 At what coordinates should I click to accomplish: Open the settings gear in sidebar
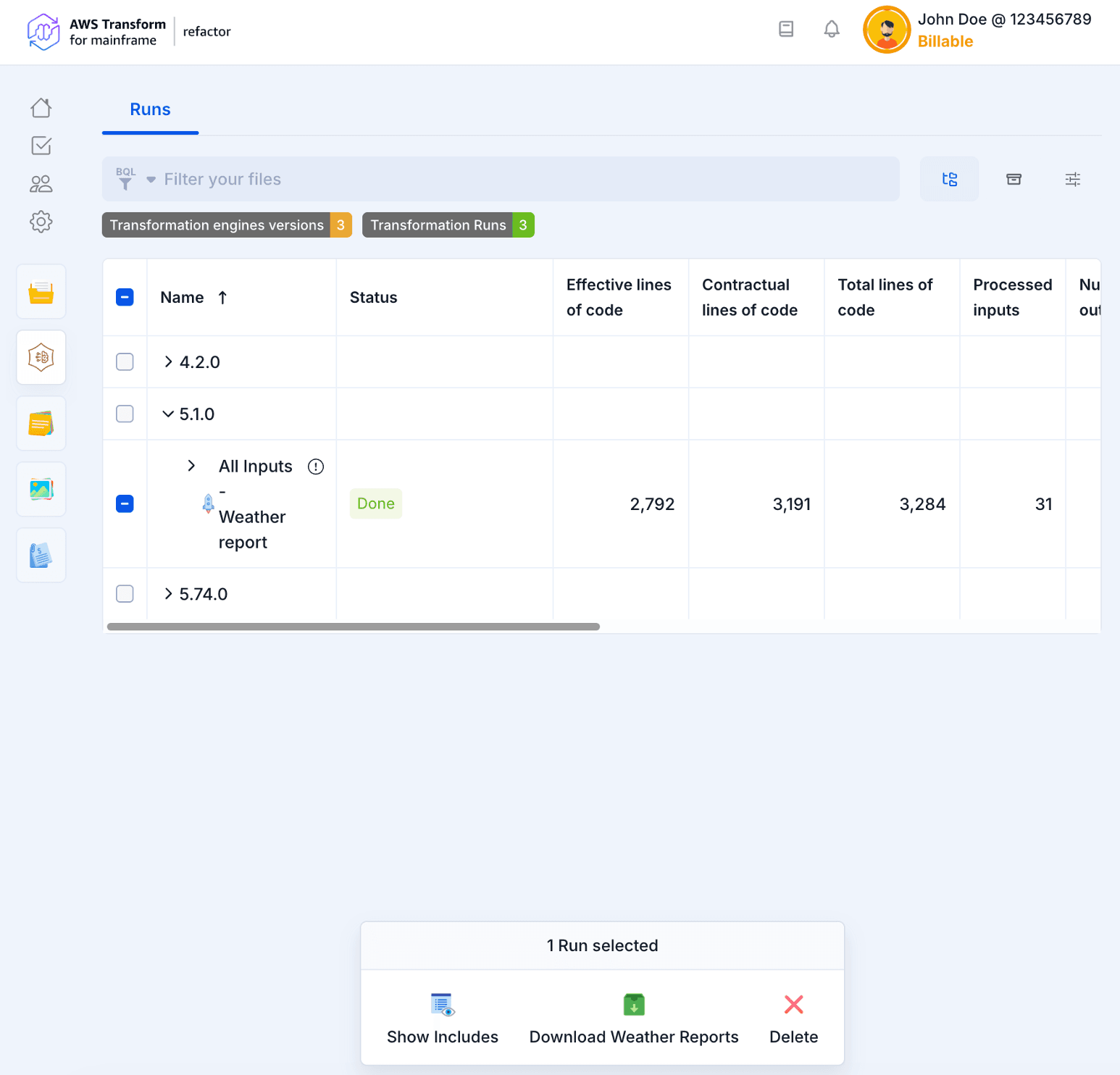tap(41, 222)
